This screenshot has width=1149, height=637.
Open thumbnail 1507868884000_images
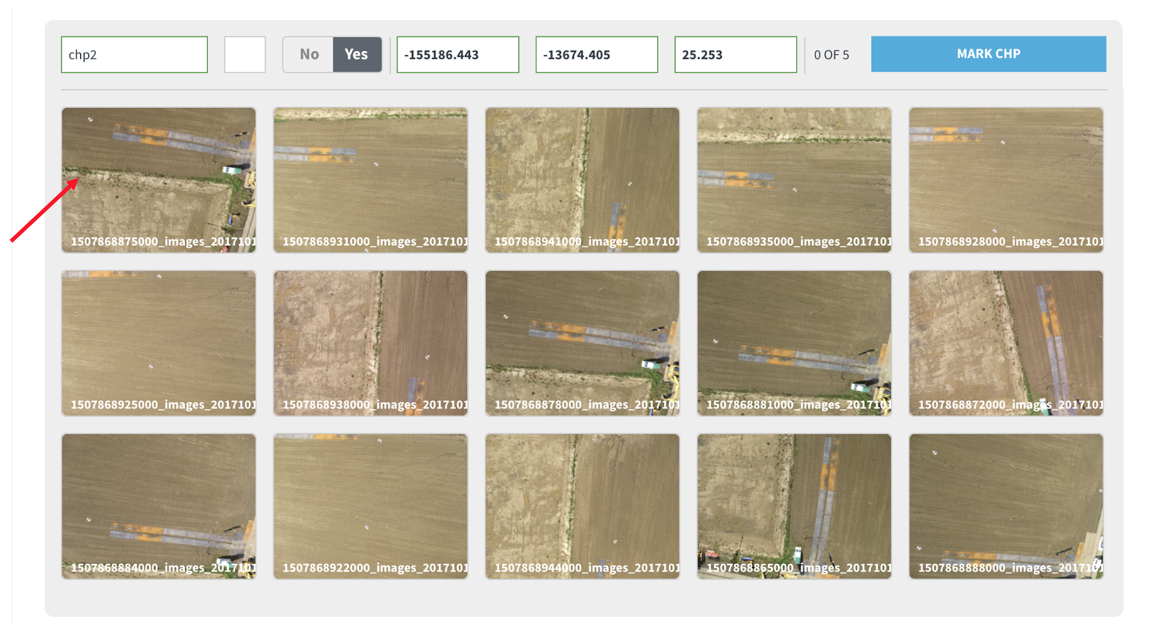click(159, 507)
